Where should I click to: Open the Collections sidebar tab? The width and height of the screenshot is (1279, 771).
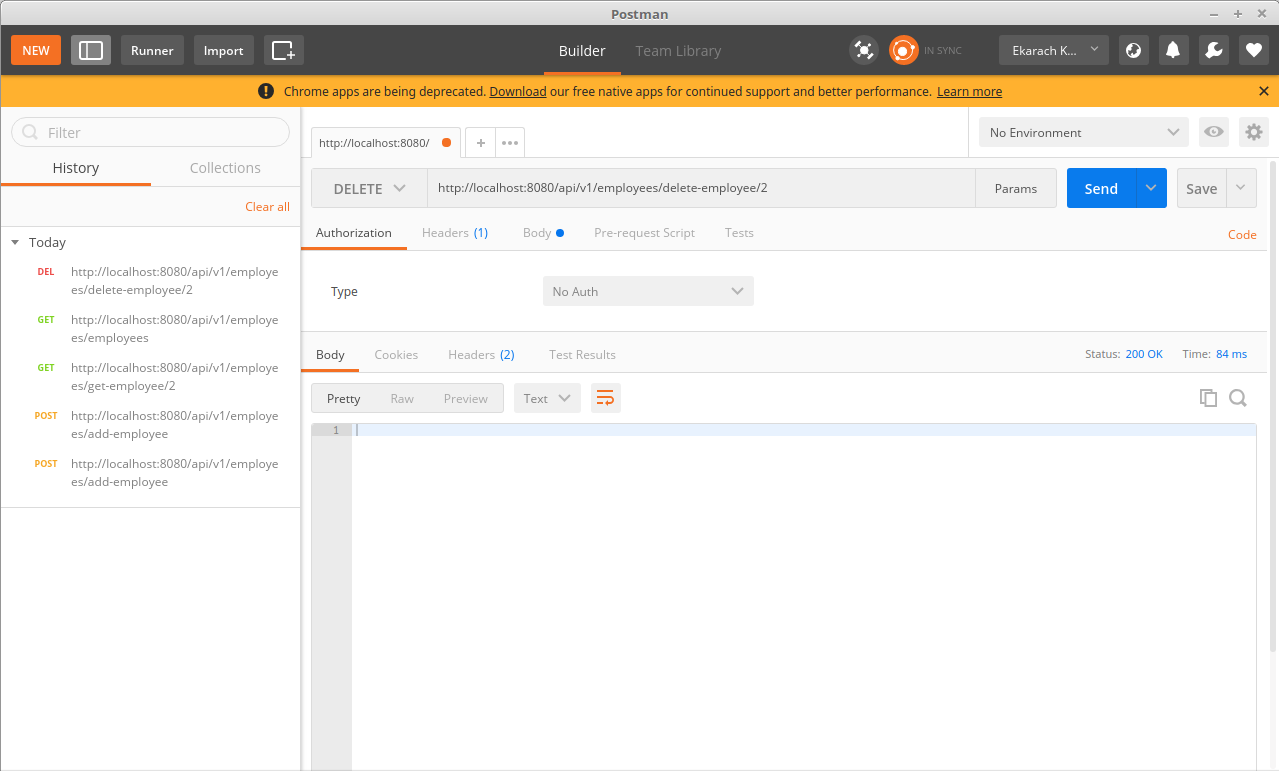coord(225,168)
